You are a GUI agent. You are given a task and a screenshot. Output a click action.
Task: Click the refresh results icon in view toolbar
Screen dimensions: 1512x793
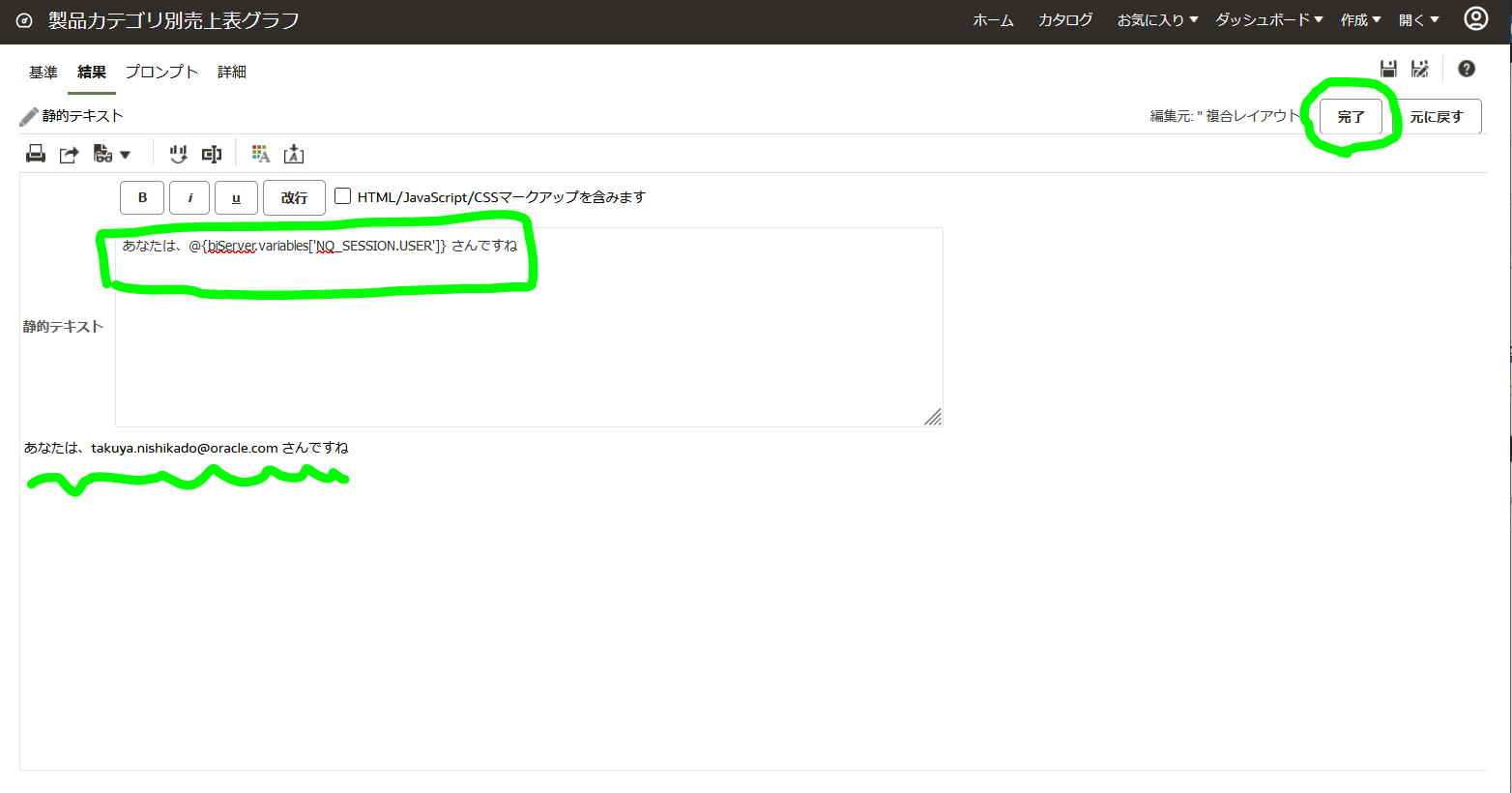coord(179,154)
